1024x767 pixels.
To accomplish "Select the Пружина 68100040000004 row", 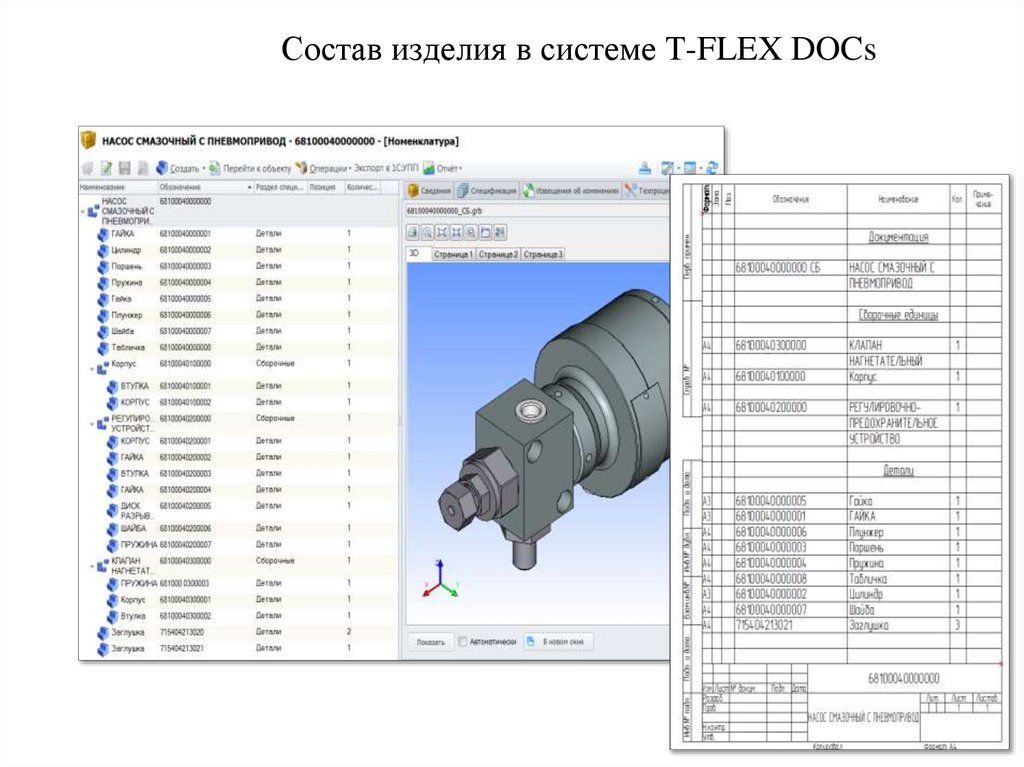I will click(238, 283).
